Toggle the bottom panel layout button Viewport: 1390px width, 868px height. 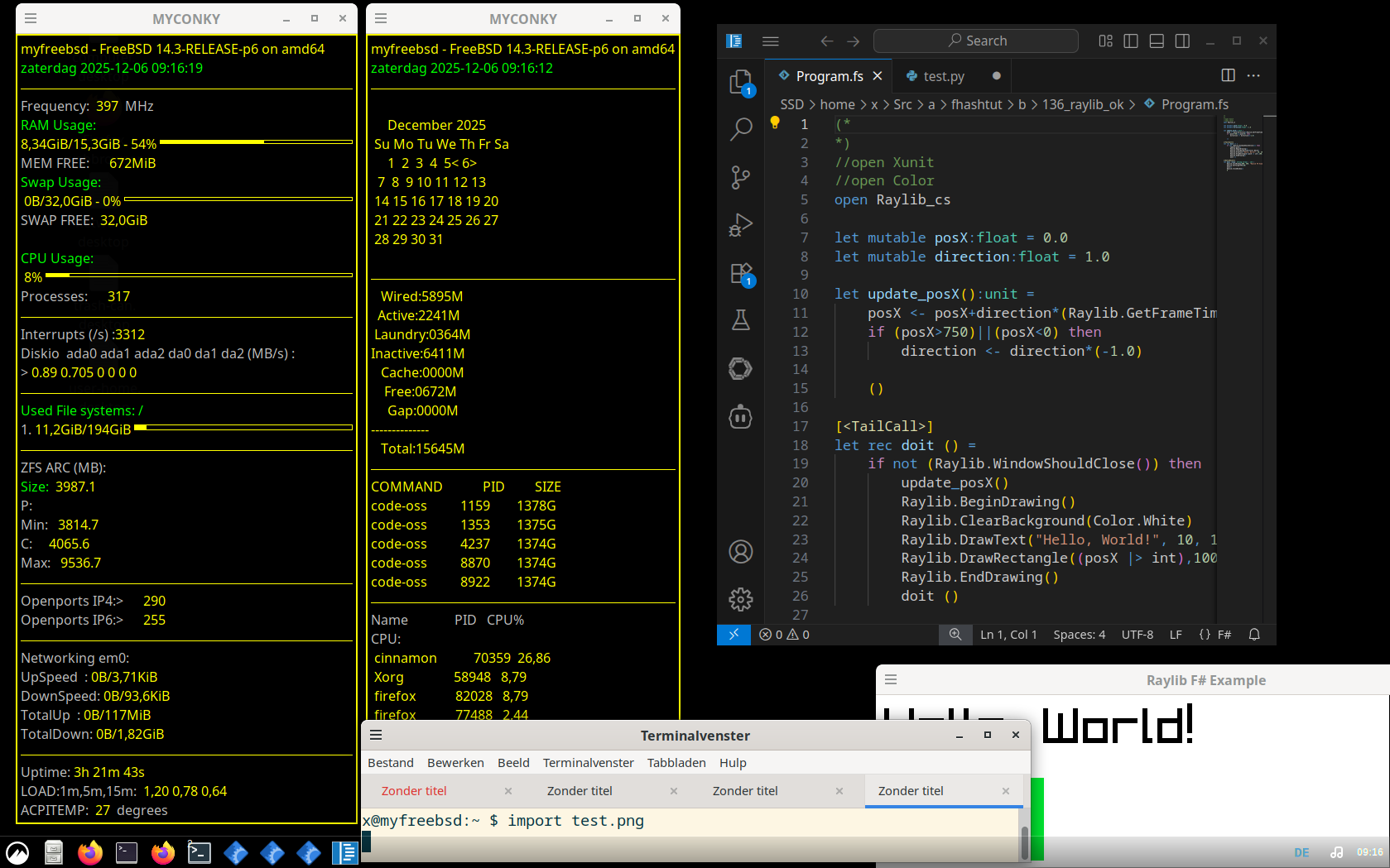(1157, 41)
